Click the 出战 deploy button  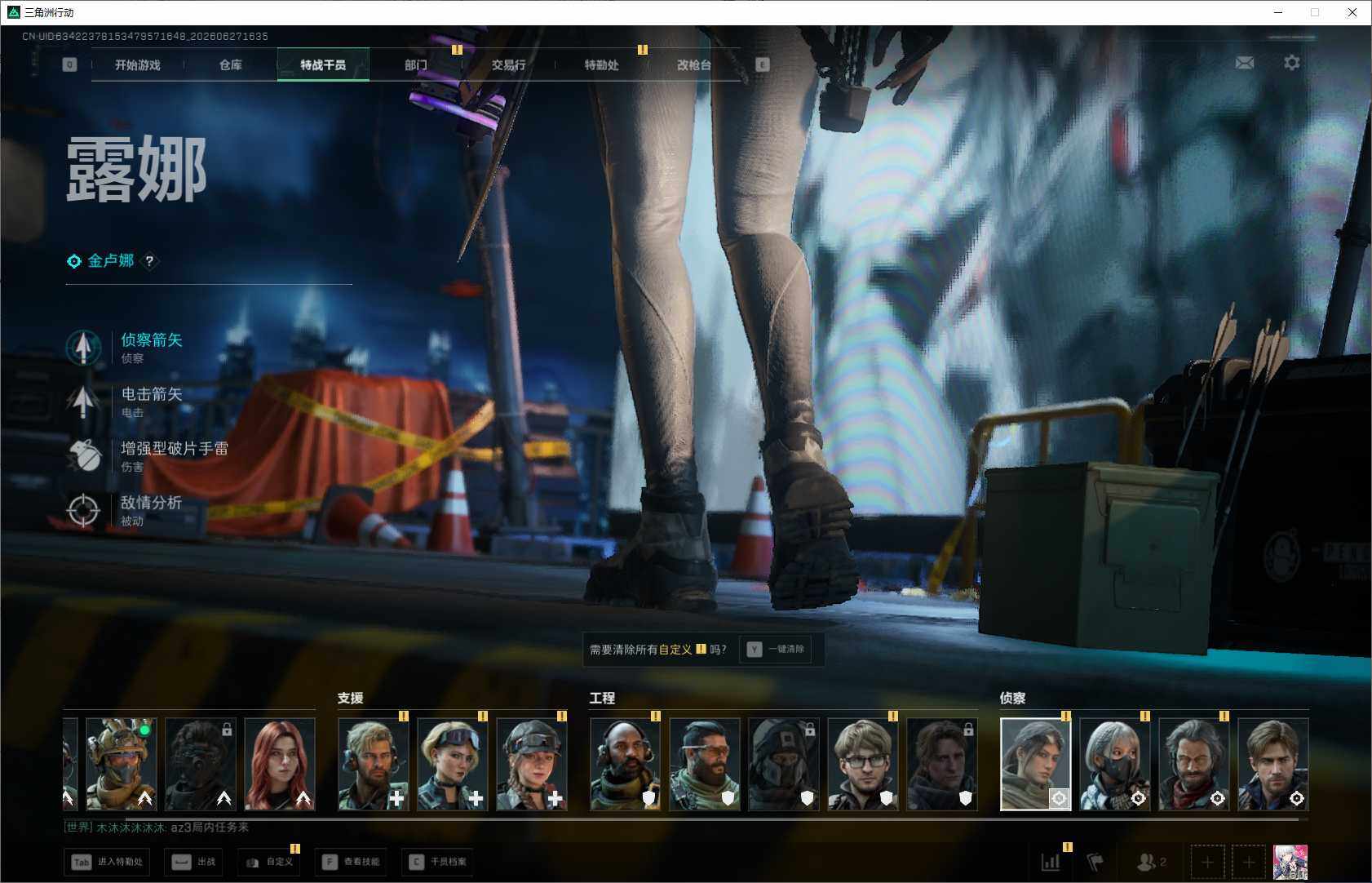pyautogui.click(x=194, y=862)
